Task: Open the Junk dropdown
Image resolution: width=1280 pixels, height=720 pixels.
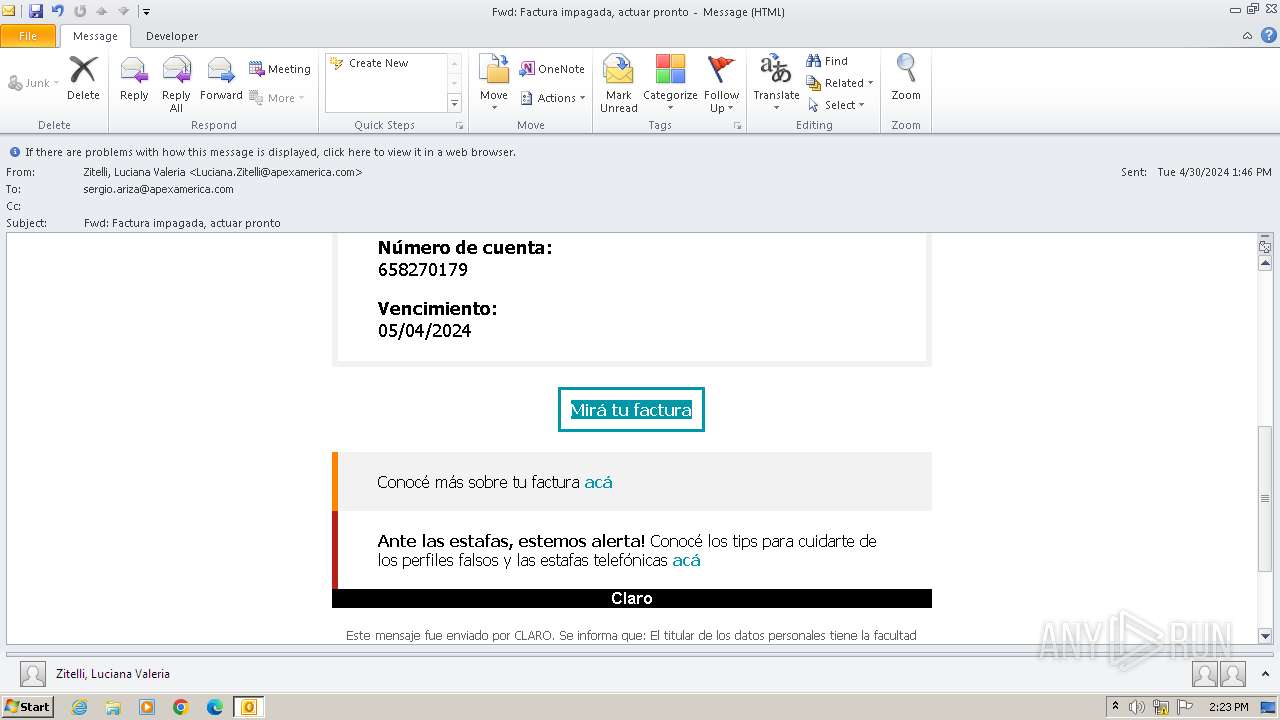Action: pyautogui.click(x=33, y=83)
